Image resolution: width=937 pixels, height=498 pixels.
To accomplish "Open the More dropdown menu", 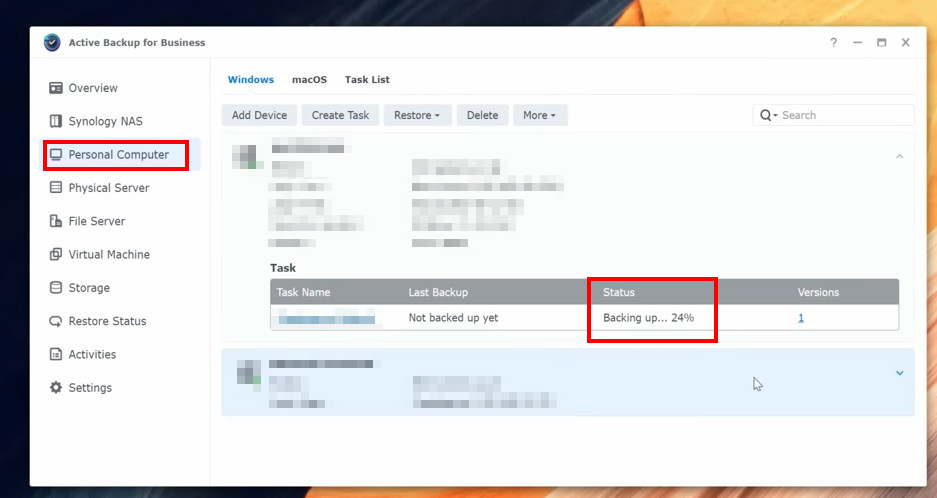I will click(540, 115).
